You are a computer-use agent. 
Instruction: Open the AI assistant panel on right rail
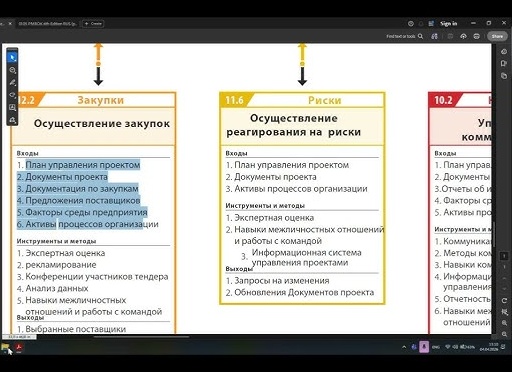504,51
